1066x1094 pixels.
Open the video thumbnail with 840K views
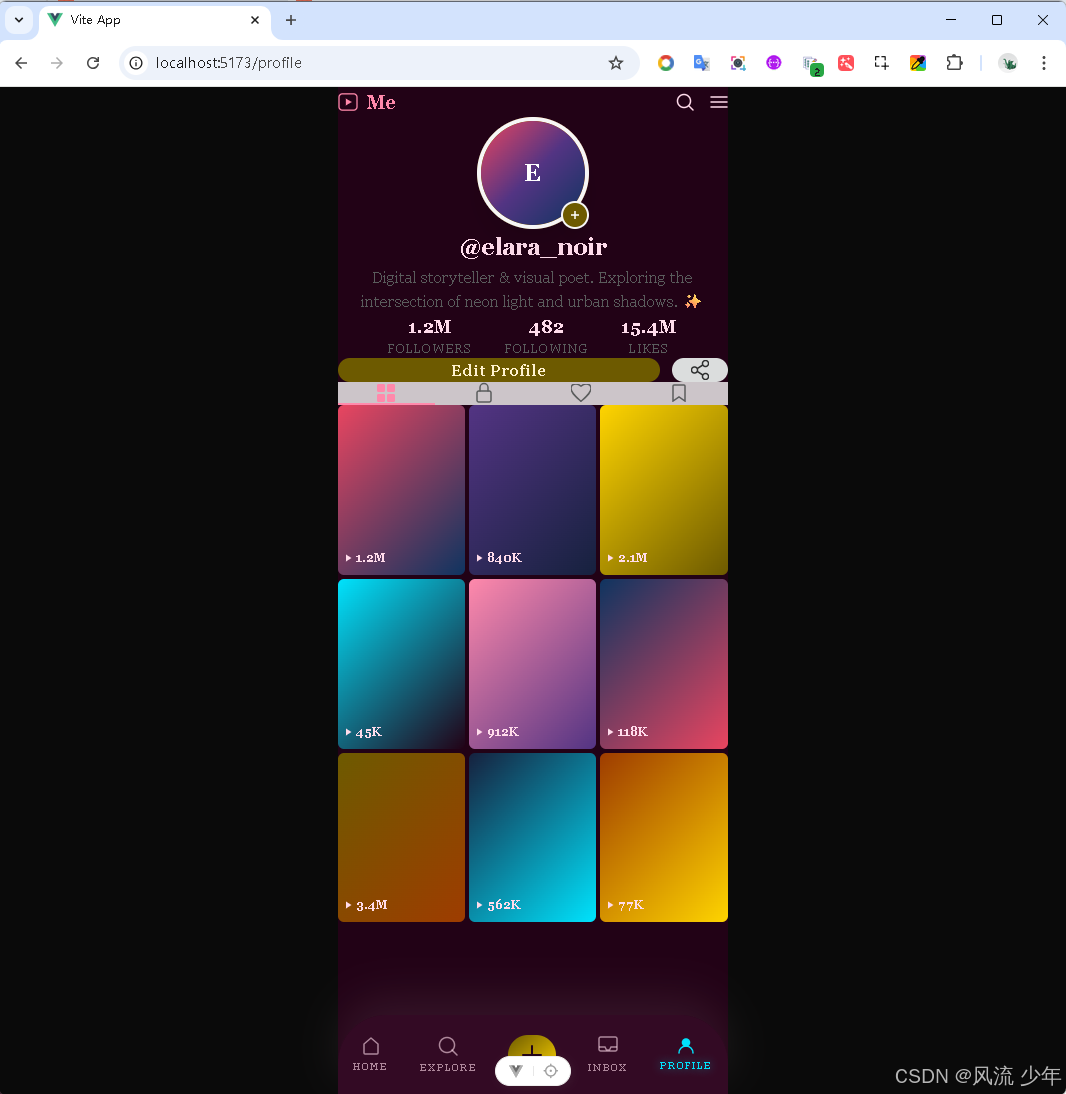click(x=532, y=490)
